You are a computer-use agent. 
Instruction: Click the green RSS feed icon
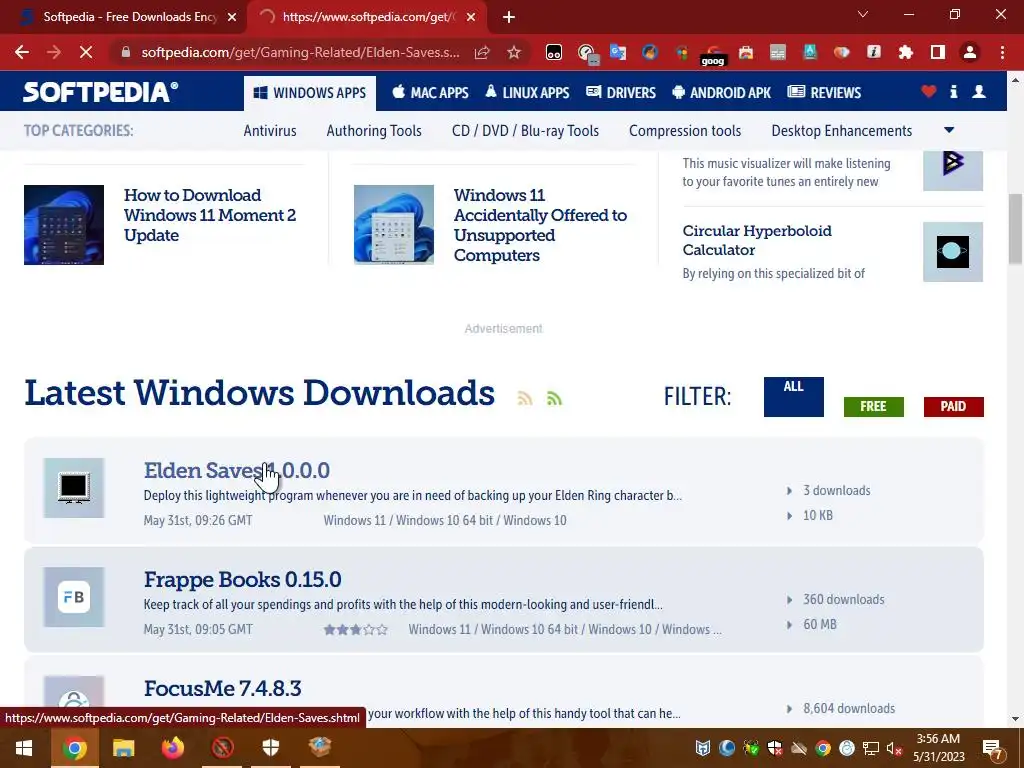(x=554, y=398)
